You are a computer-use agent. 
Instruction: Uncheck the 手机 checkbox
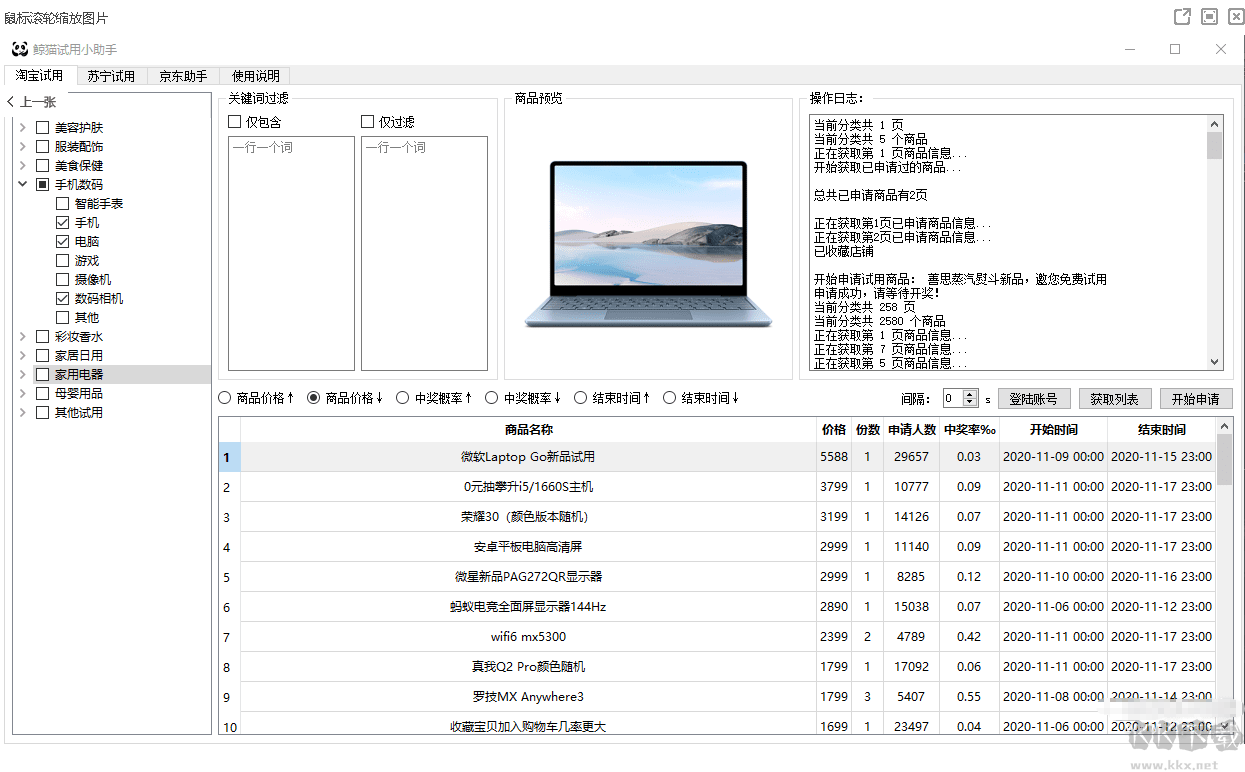click(63, 223)
